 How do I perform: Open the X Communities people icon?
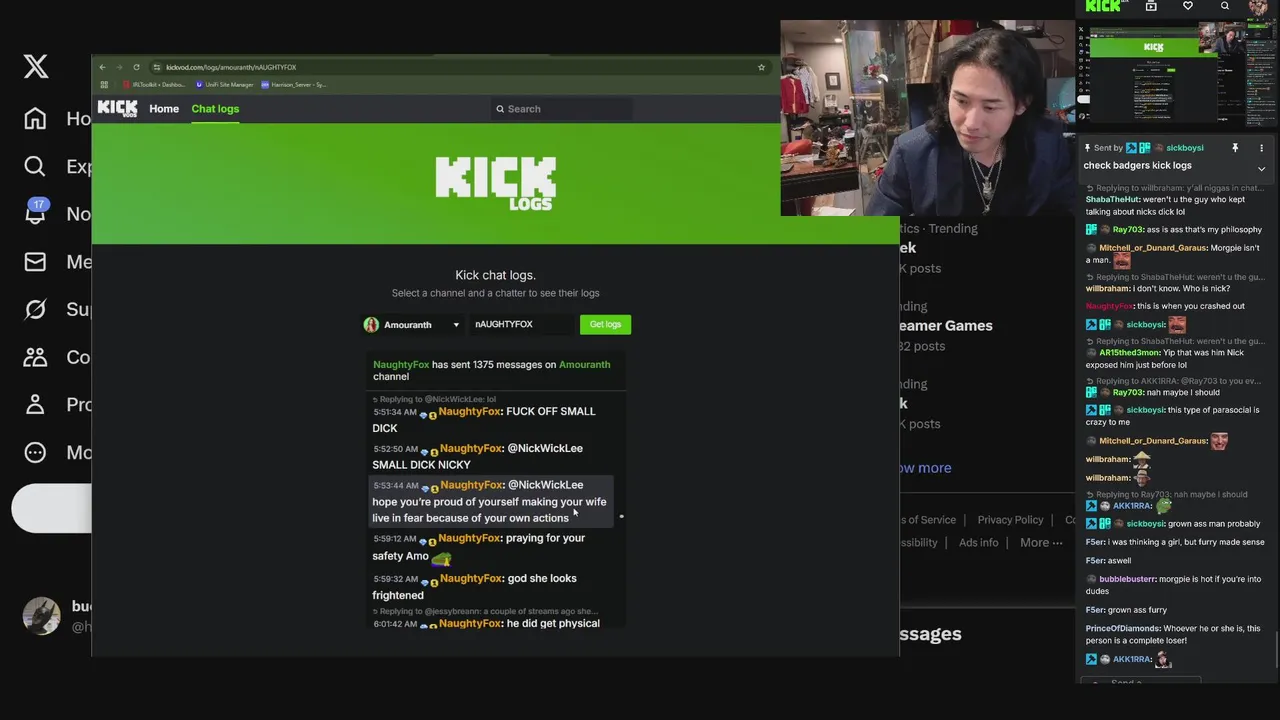[35, 357]
